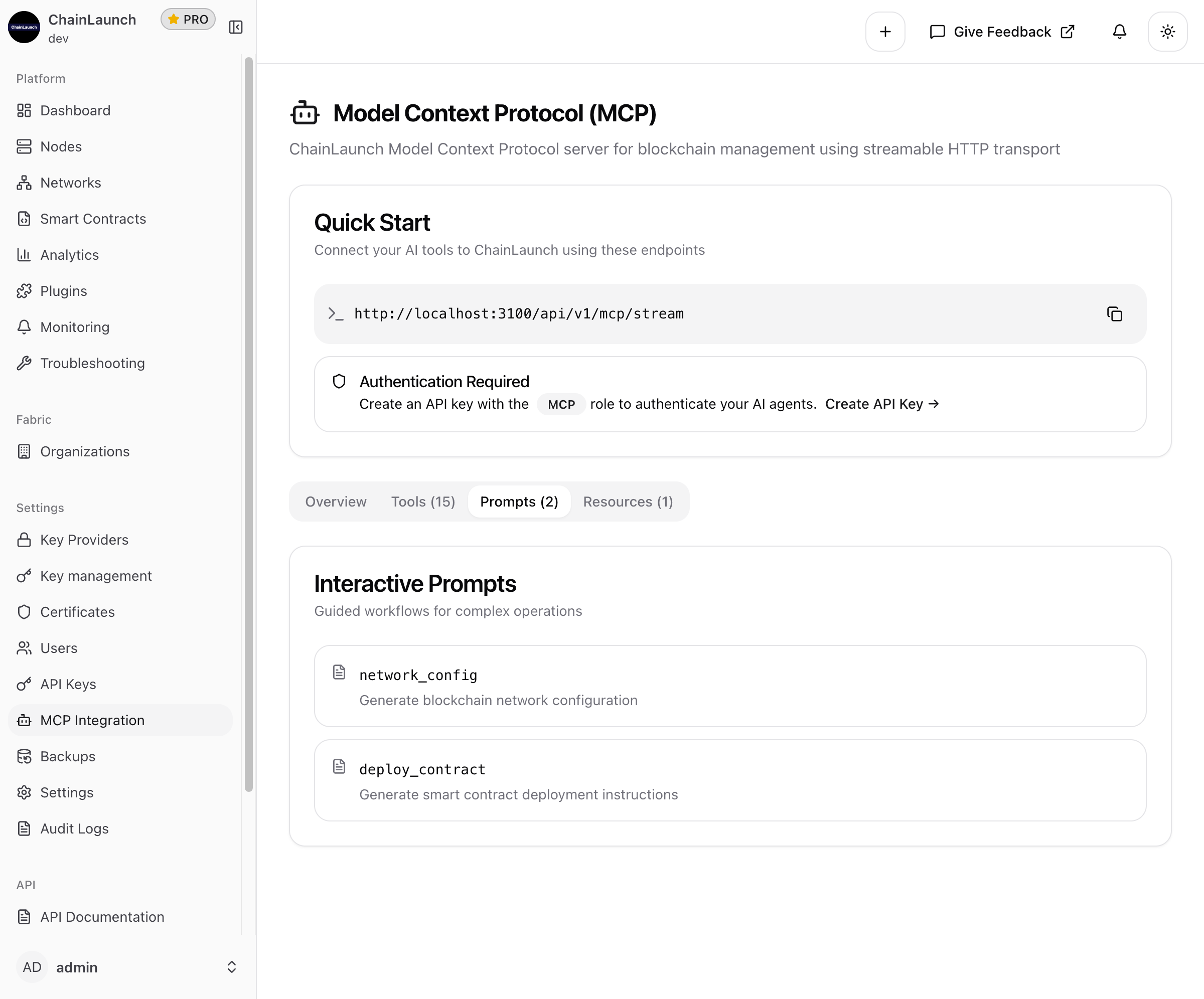Click the PRO plan badge

188,20
